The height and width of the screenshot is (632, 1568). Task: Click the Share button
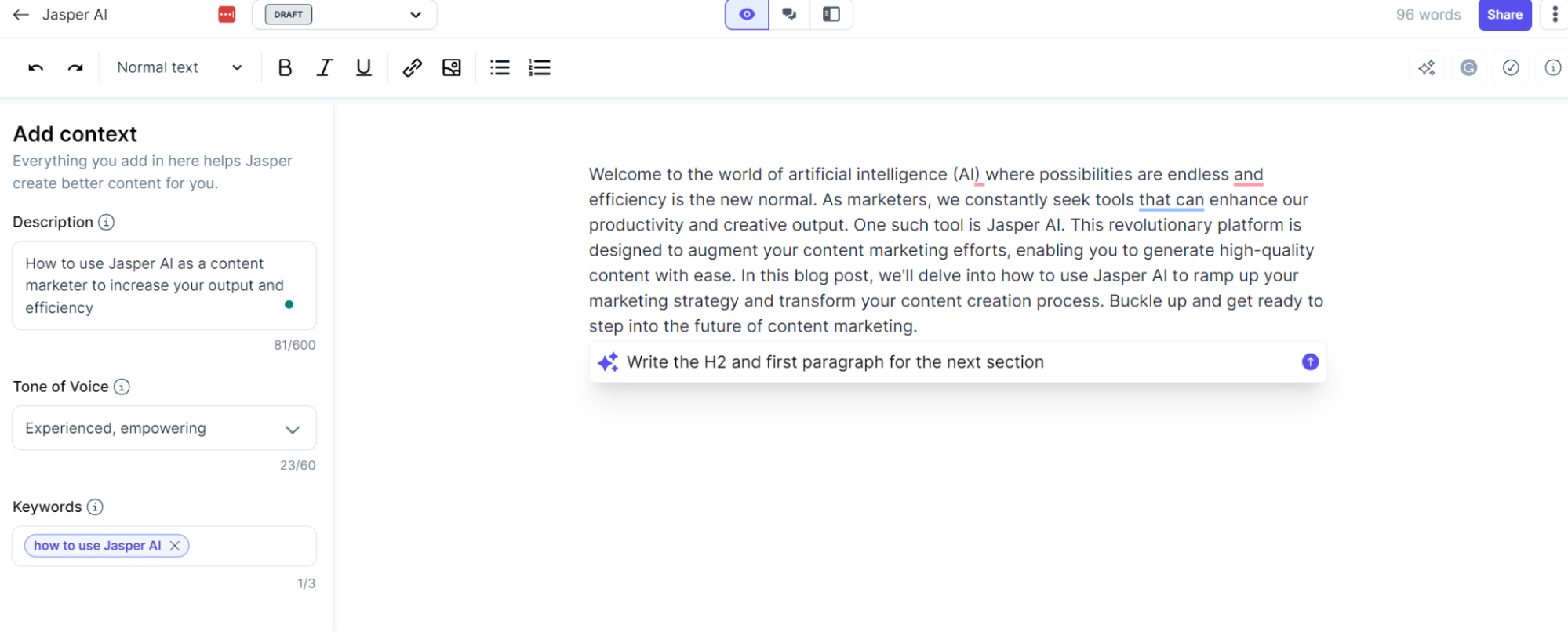click(x=1504, y=15)
